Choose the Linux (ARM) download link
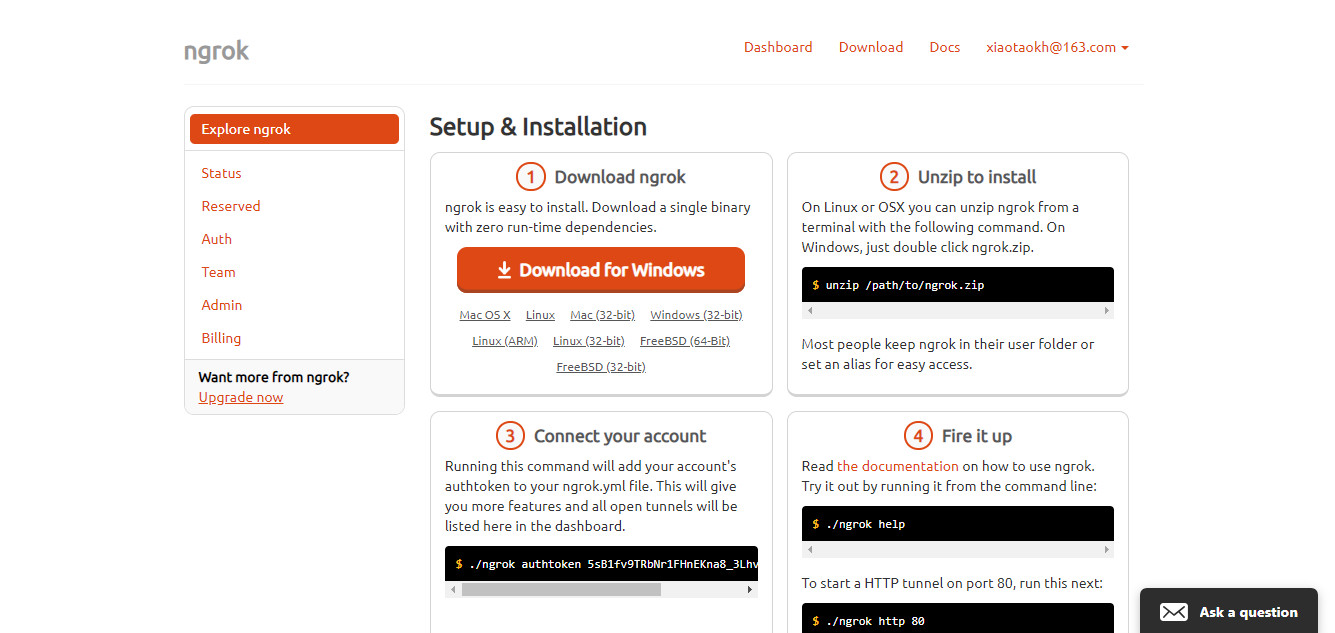Viewport: 1335px width, 633px height. coord(505,341)
